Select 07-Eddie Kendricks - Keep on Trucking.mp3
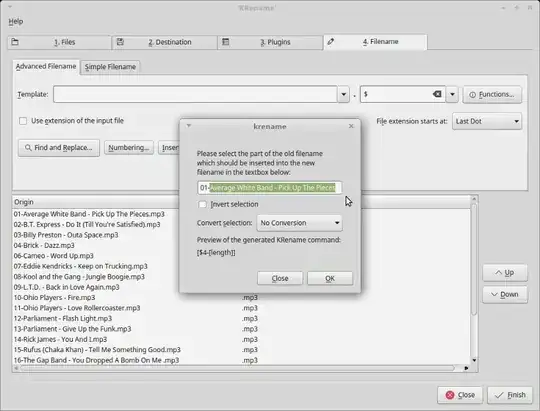Image resolution: width=540 pixels, height=411 pixels. pos(80,266)
